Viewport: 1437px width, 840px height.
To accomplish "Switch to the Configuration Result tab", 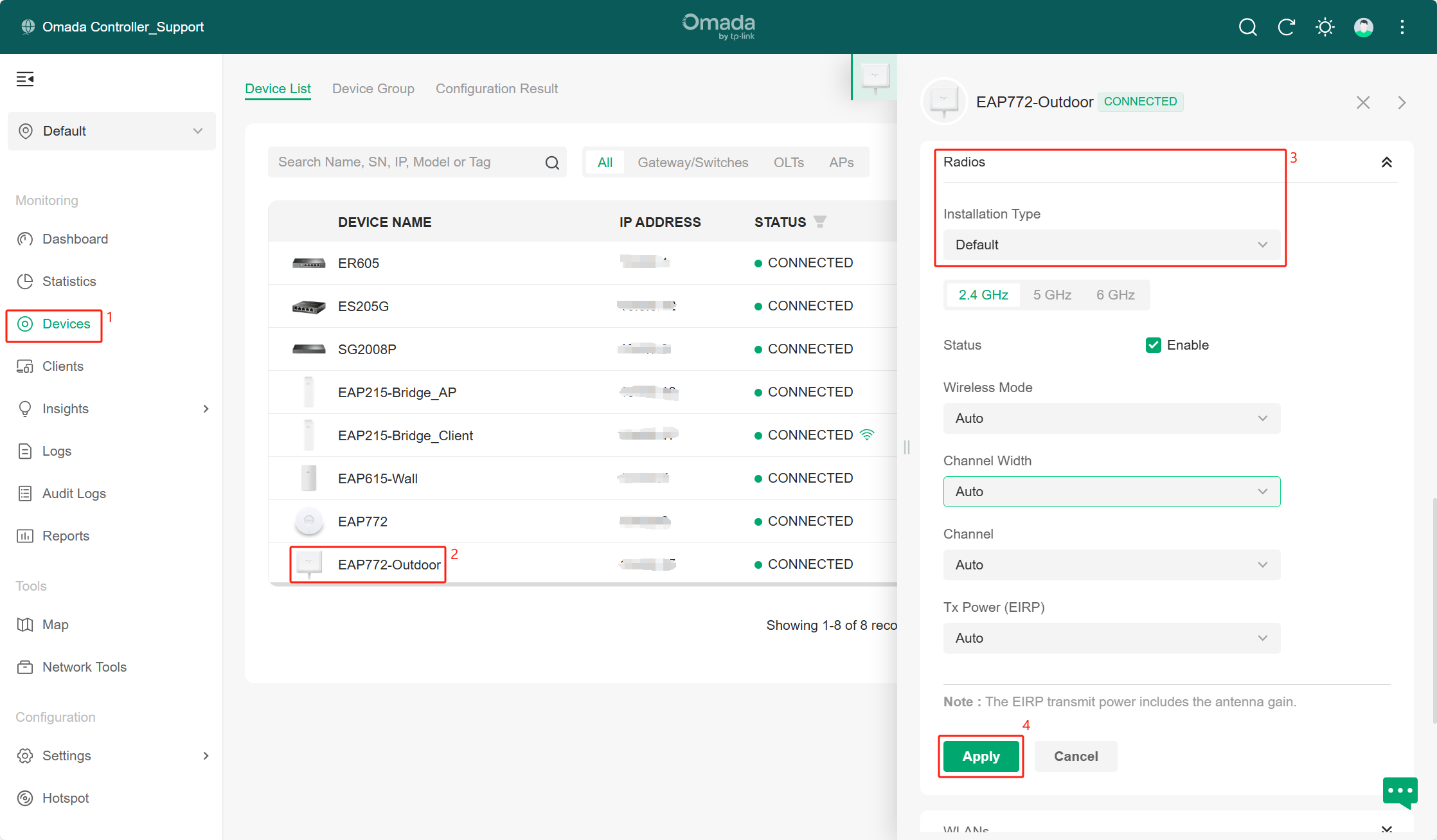I will pyautogui.click(x=496, y=89).
